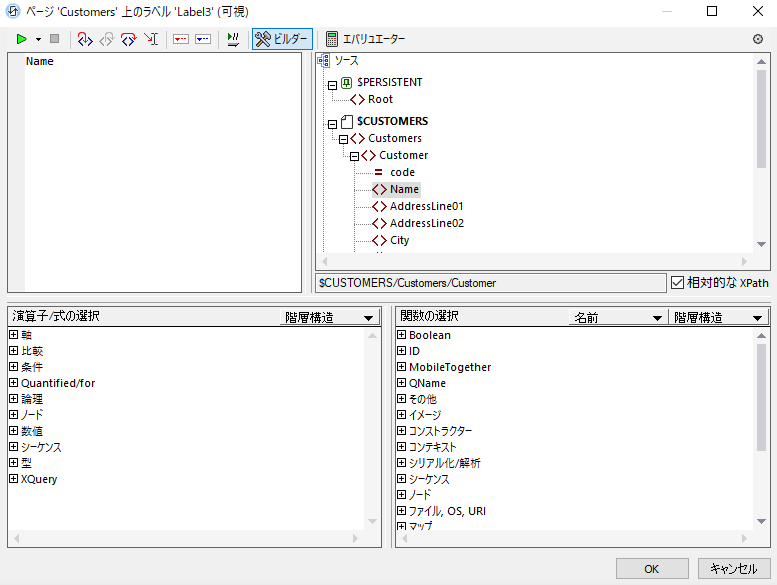Viewport: 777px width, 585px height.
Task: Expand the 軸 operator group
Action: 13,335
